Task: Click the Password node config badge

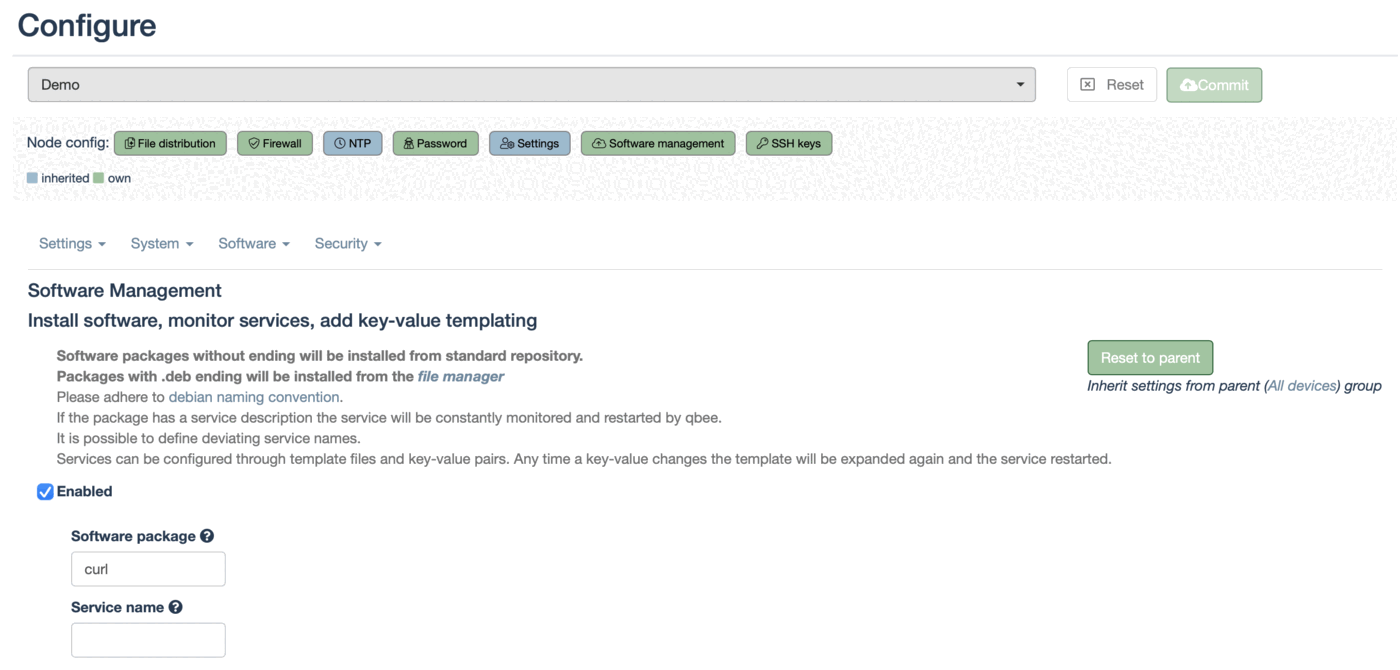Action: [x=435, y=144]
